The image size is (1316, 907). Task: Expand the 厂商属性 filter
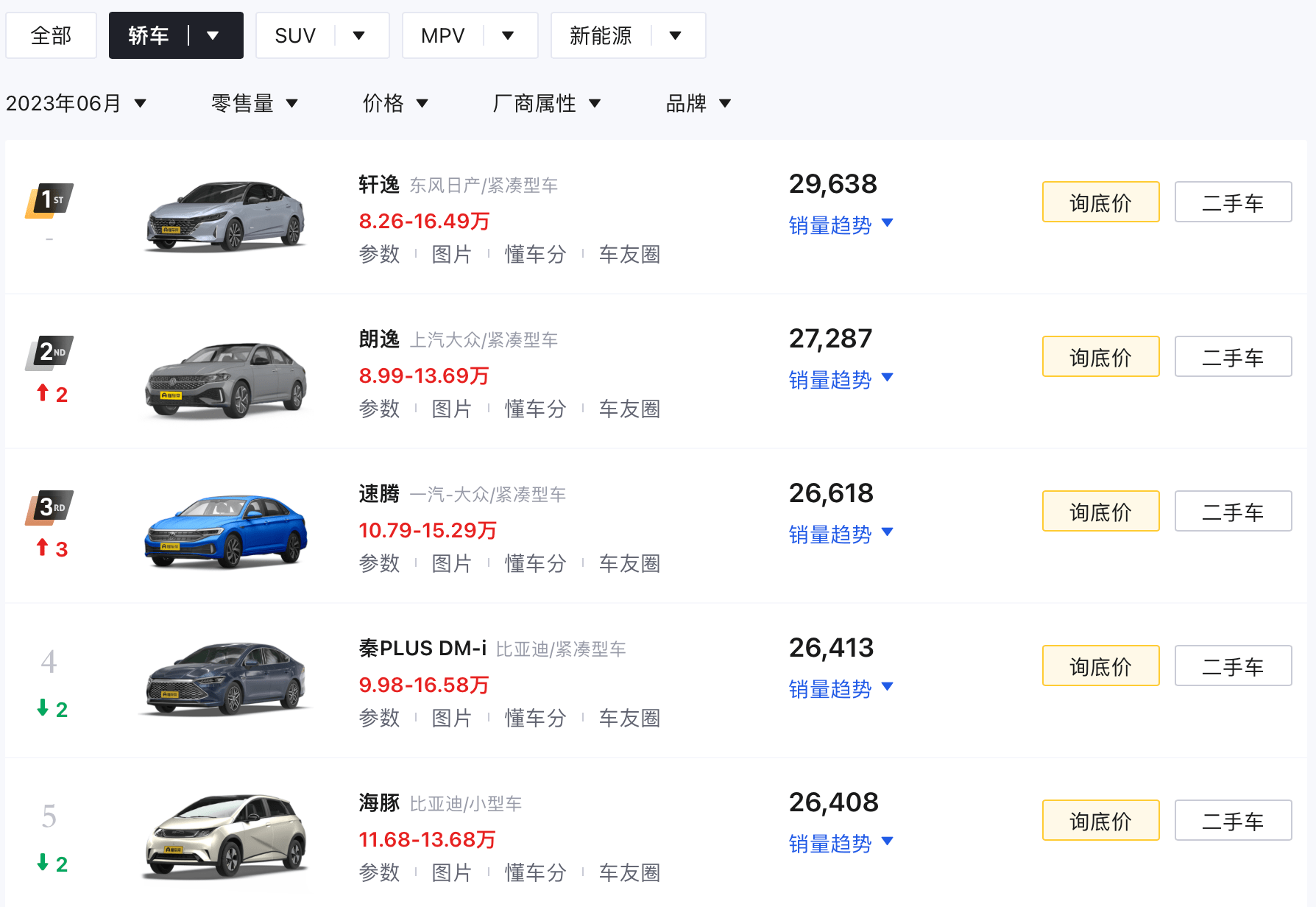[546, 103]
